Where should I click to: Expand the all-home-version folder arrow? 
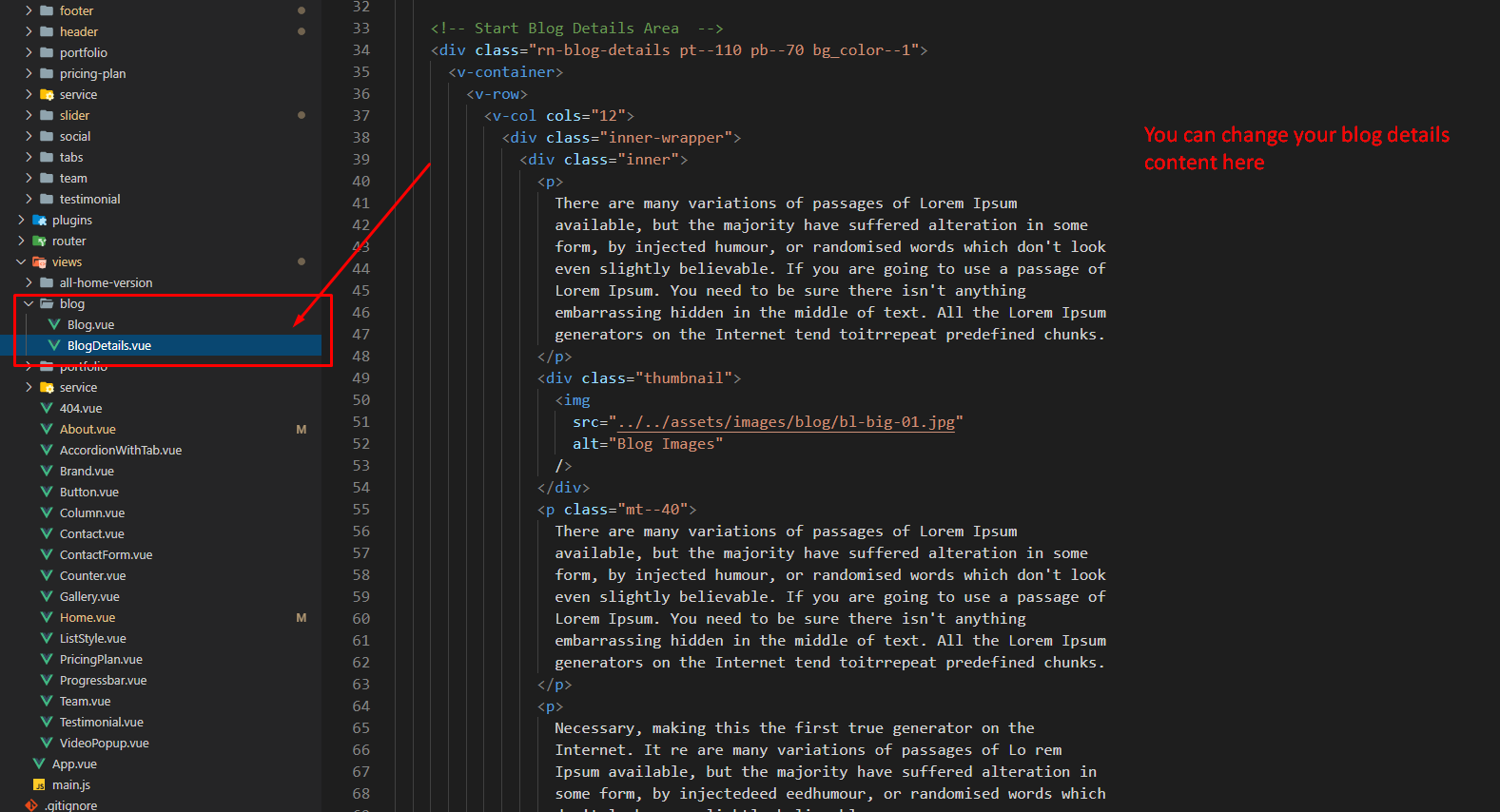tap(29, 283)
